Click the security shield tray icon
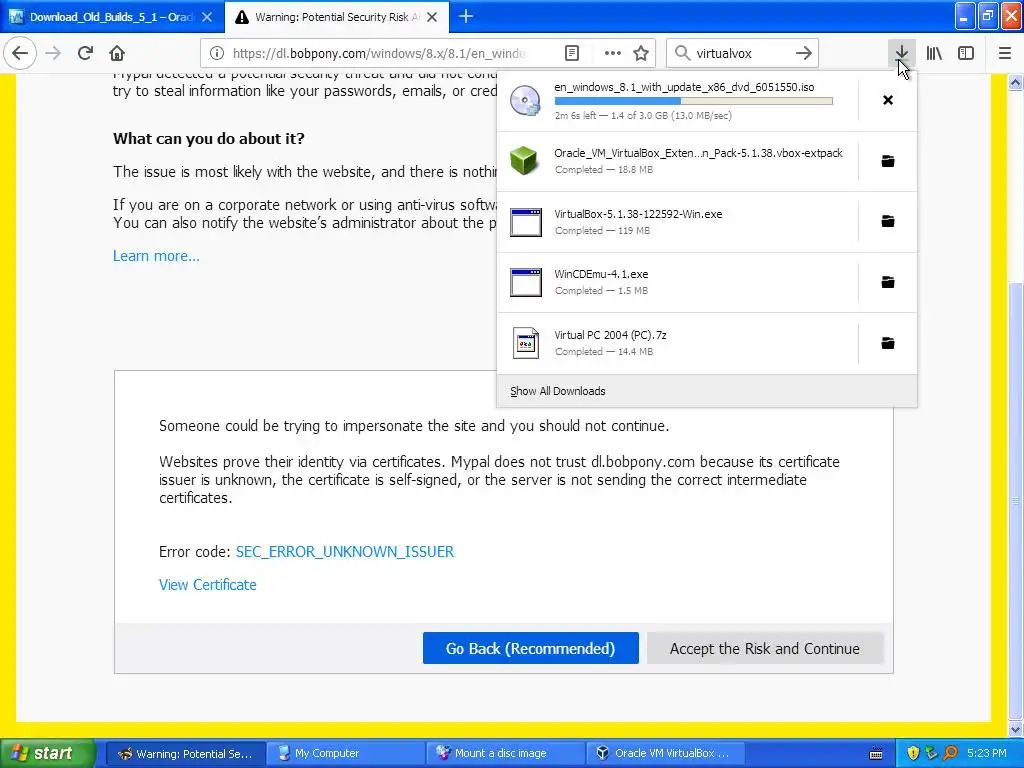 (x=913, y=754)
